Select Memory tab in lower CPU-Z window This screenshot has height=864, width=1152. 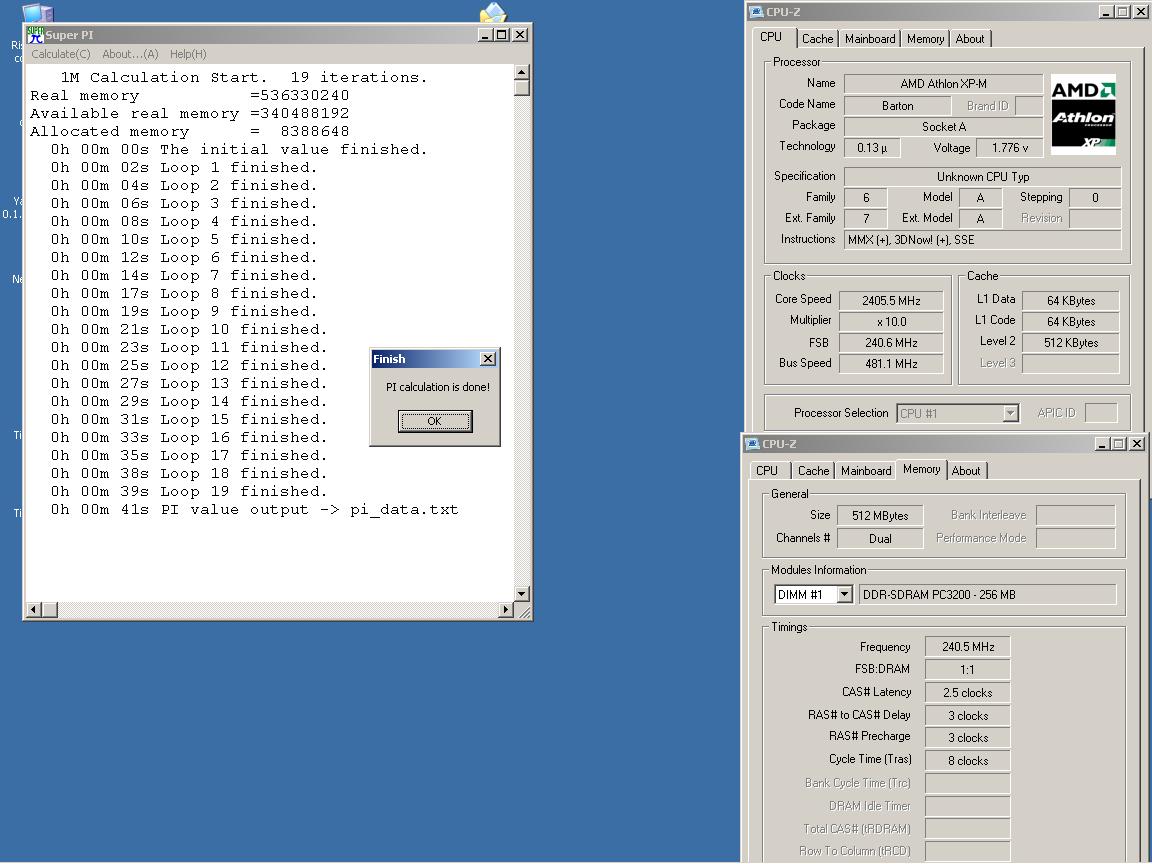pyautogui.click(x=921, y=469)
